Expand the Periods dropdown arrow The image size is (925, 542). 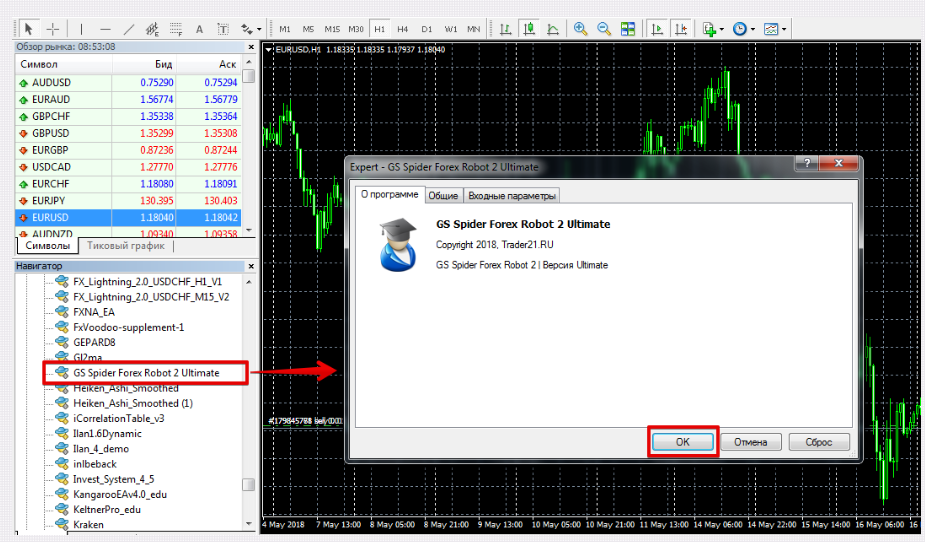753,29
